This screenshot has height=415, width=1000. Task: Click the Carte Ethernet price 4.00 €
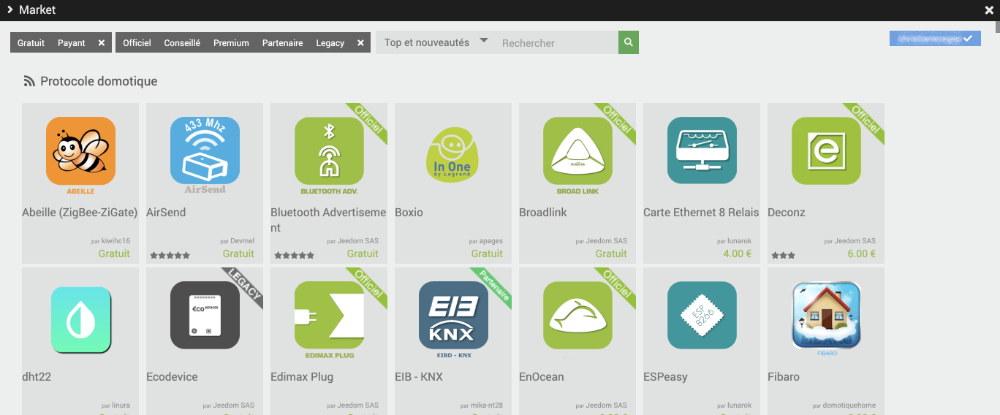pos(737,253)
